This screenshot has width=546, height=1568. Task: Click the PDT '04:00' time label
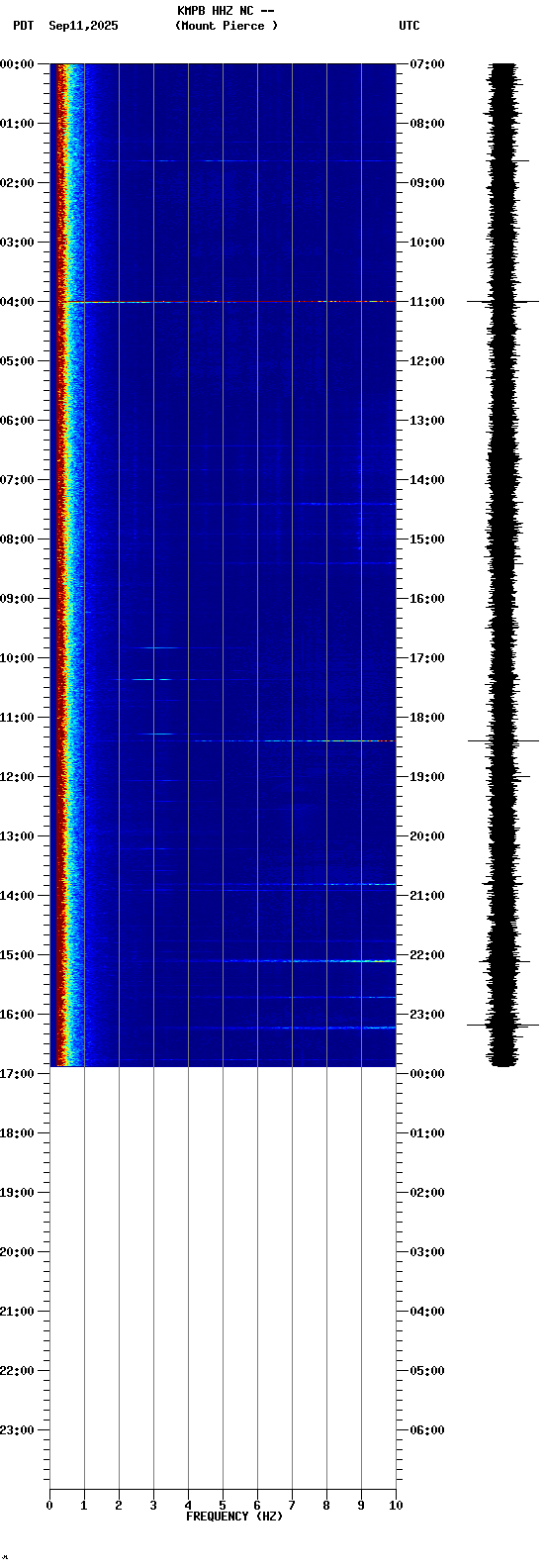(x=17, y=301)
